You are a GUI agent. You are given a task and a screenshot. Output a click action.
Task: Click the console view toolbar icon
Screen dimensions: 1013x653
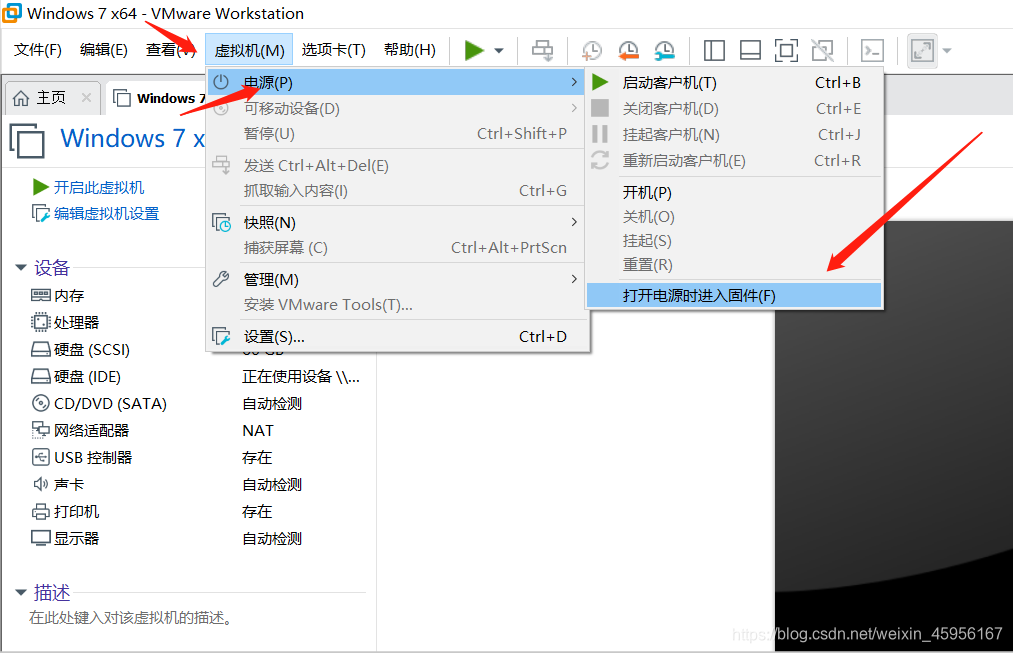point(872,50)
